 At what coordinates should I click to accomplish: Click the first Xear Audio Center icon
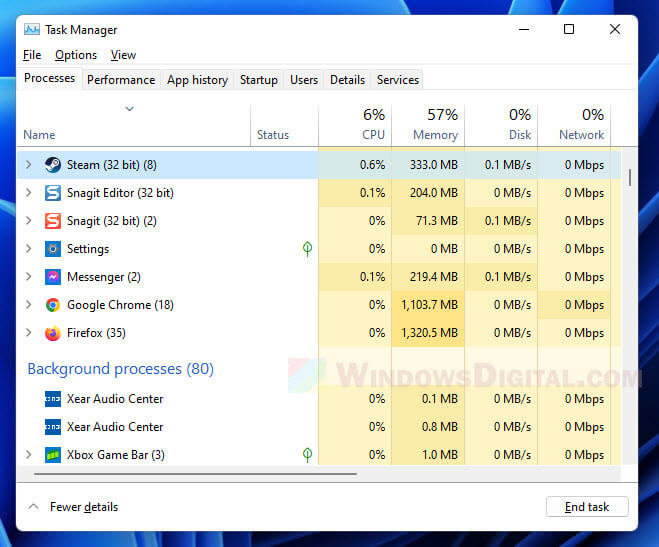53,399
